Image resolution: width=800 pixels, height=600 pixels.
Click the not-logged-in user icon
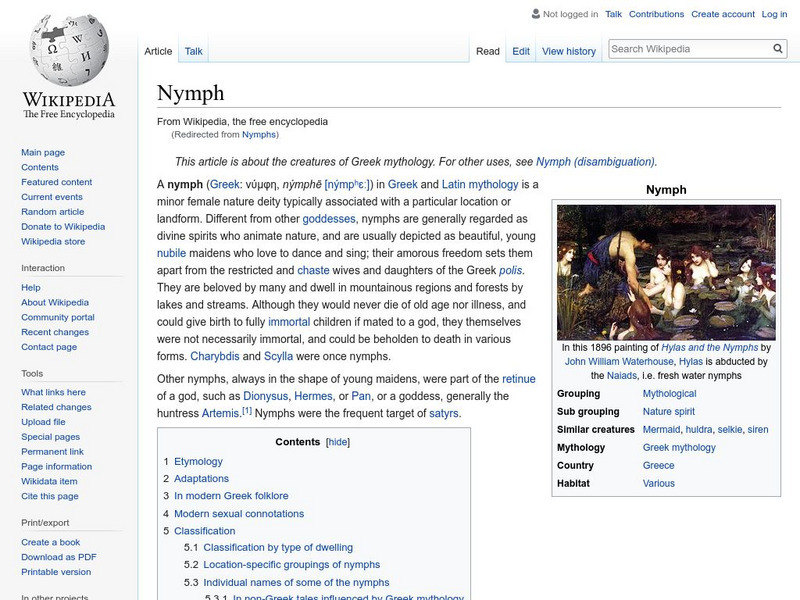point(535,14)
